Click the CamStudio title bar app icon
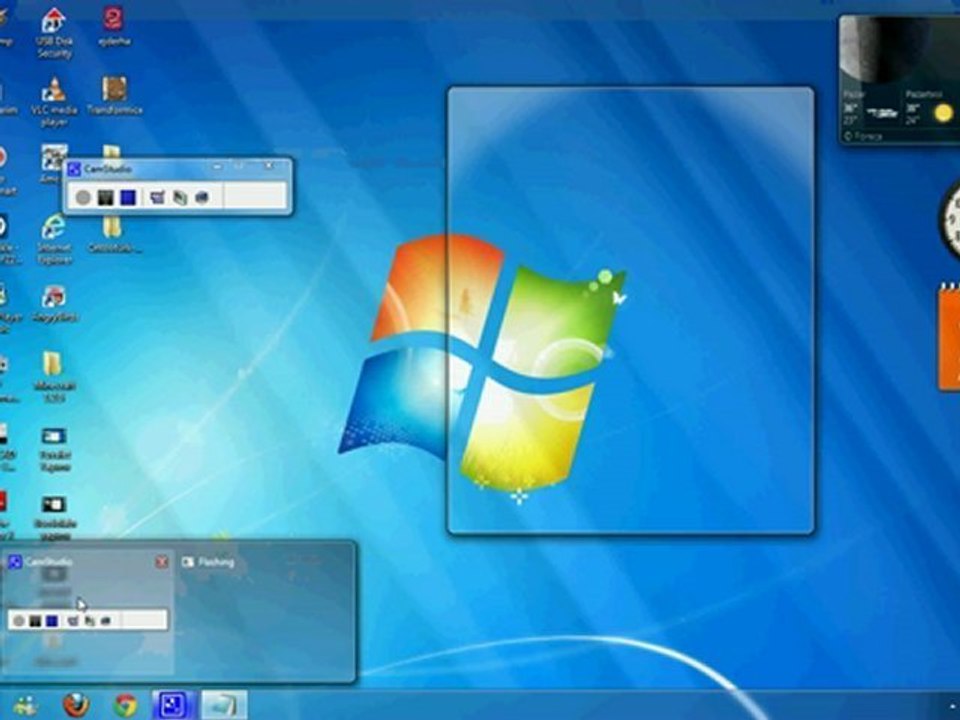This screenshot has width=960, height=720. point(75,169)
